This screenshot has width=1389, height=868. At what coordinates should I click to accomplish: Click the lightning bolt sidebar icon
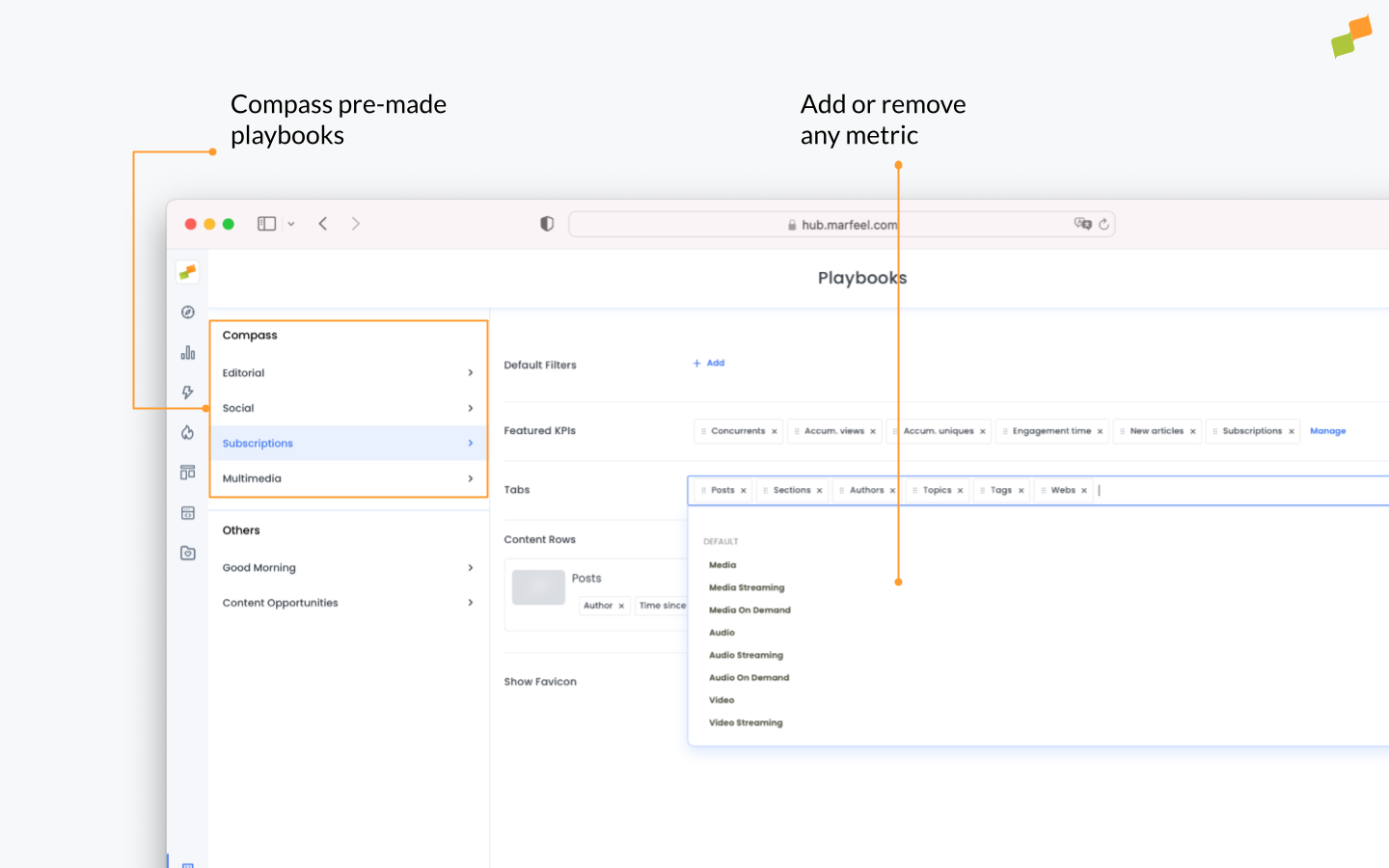(x=188, y=393)
